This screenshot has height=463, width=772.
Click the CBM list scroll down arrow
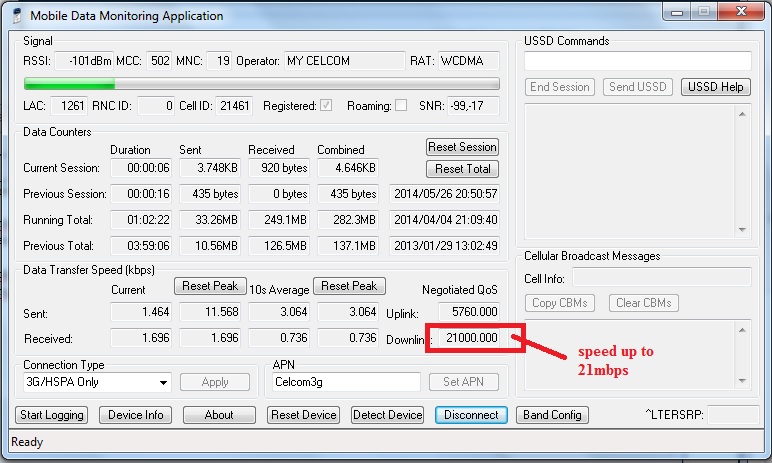pos(742,381)
